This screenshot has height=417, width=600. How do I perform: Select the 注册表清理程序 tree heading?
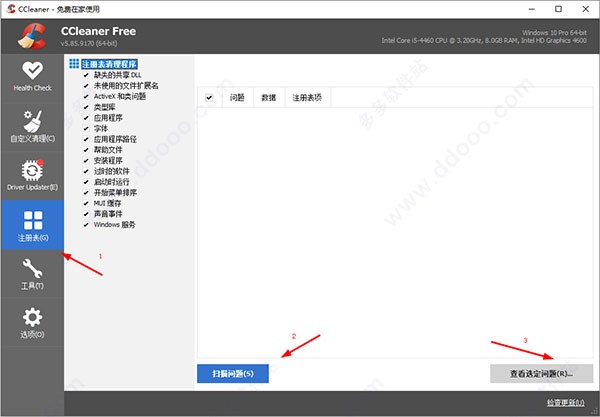tap(109, 64)
